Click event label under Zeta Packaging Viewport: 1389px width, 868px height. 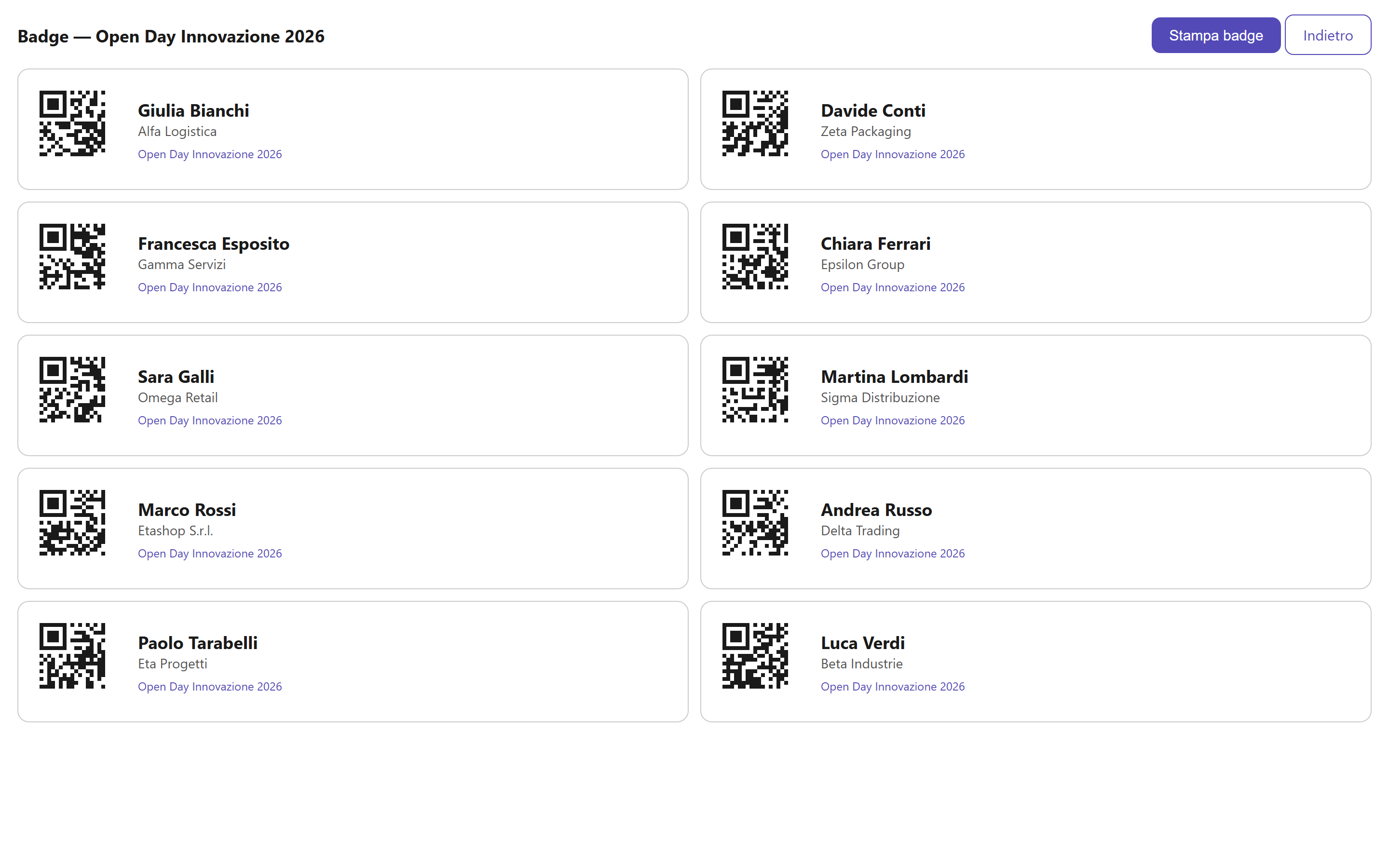[x=893, y=154]
